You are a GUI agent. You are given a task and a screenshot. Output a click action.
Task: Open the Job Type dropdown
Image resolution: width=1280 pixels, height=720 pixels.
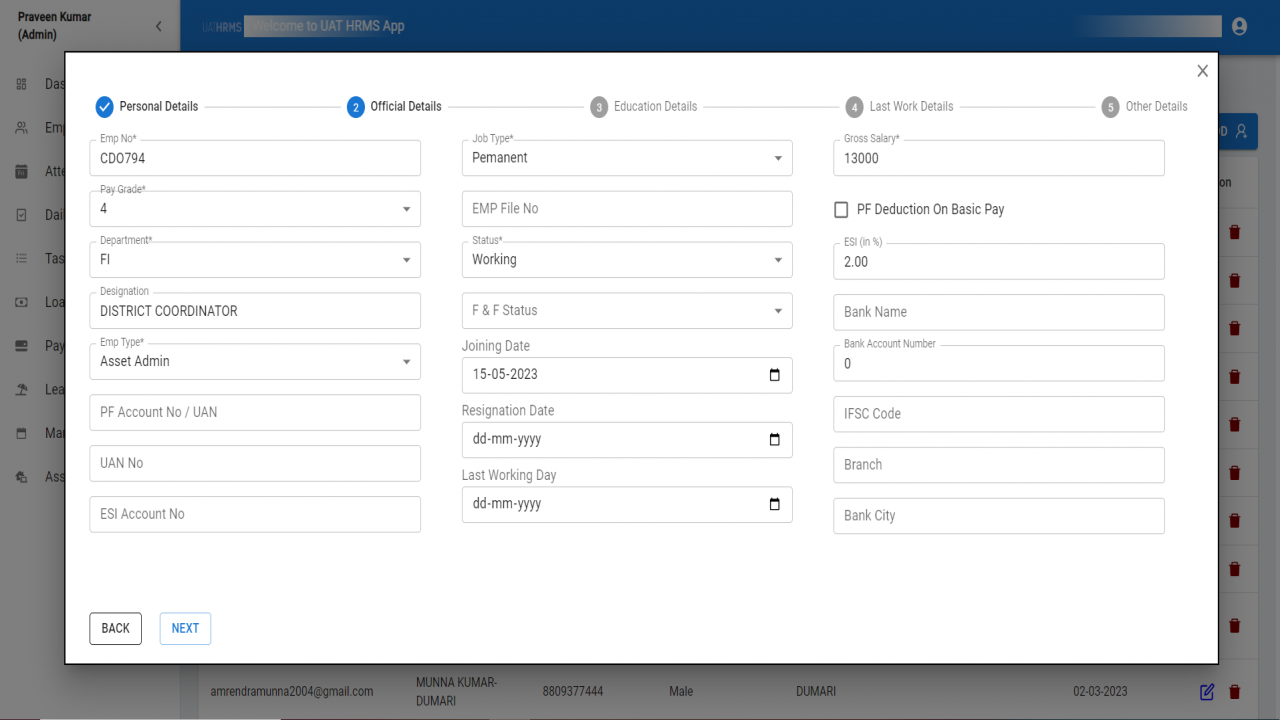627,158
